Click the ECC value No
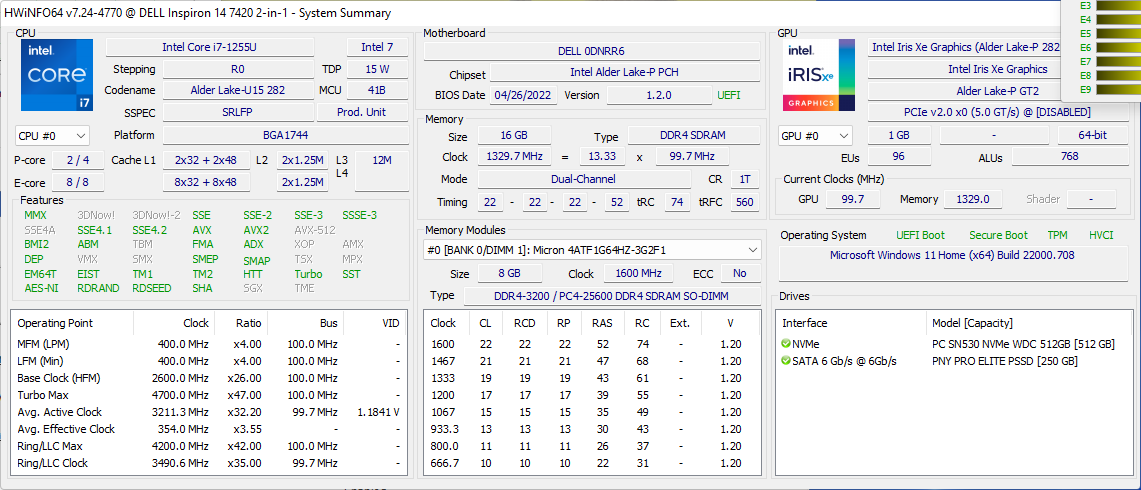 pyautogui.click(x=740, y=274)
